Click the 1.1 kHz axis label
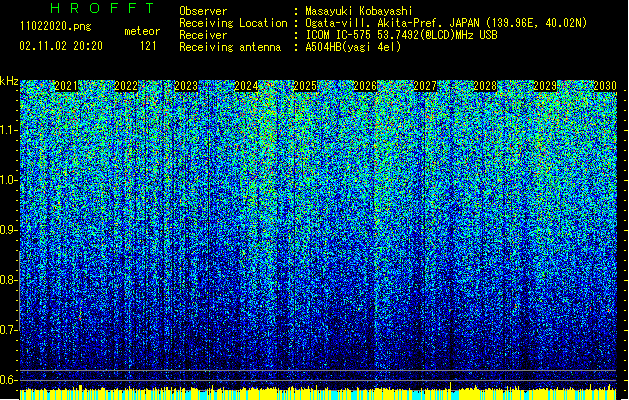Screen dimensions: 629x400 tap(9, 130)
